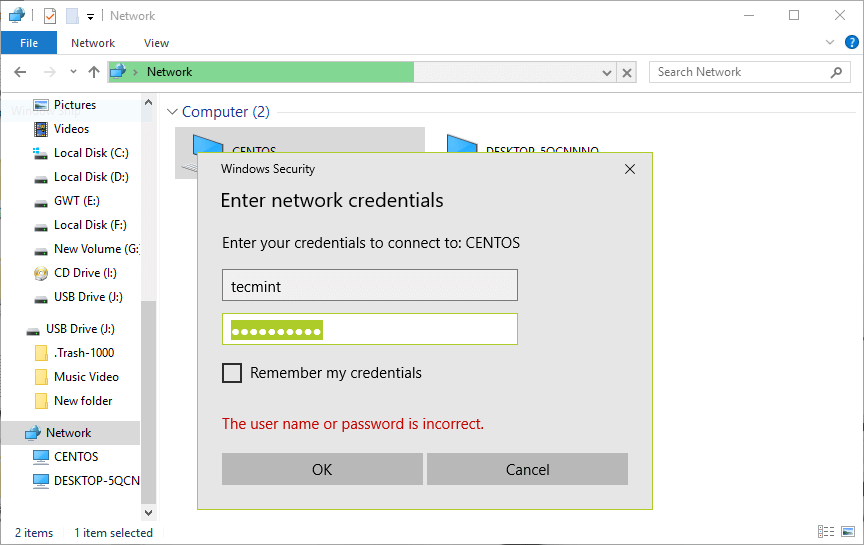
Task: Click the password input field
Action: [x=369, y=329]
